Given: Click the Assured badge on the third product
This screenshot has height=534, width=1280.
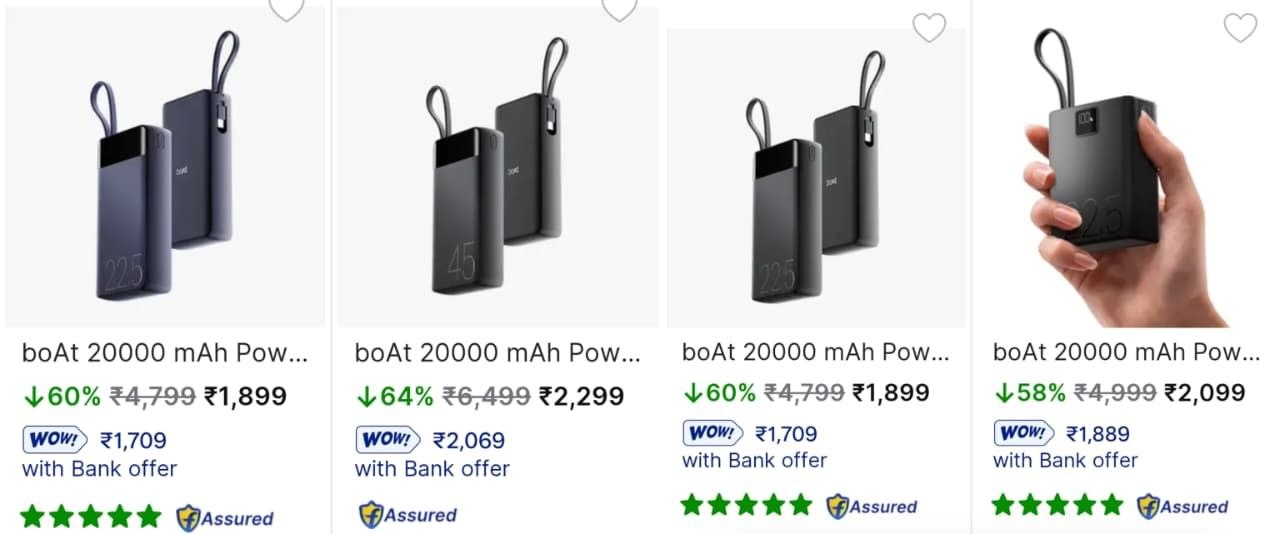Looking at the screenshot, I should pyautogui.click(x=872, y=506).
